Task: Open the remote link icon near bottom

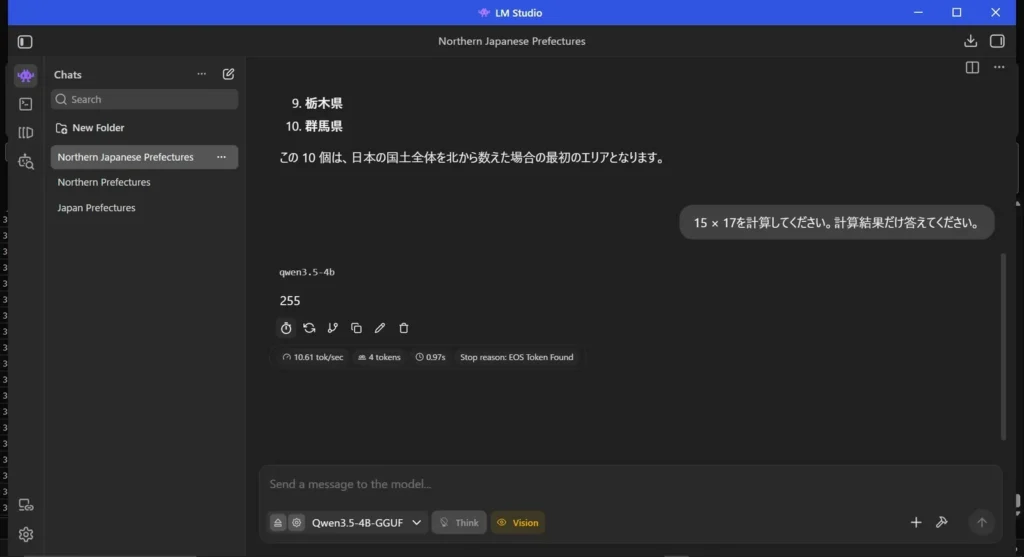Action: click(25, 505)
